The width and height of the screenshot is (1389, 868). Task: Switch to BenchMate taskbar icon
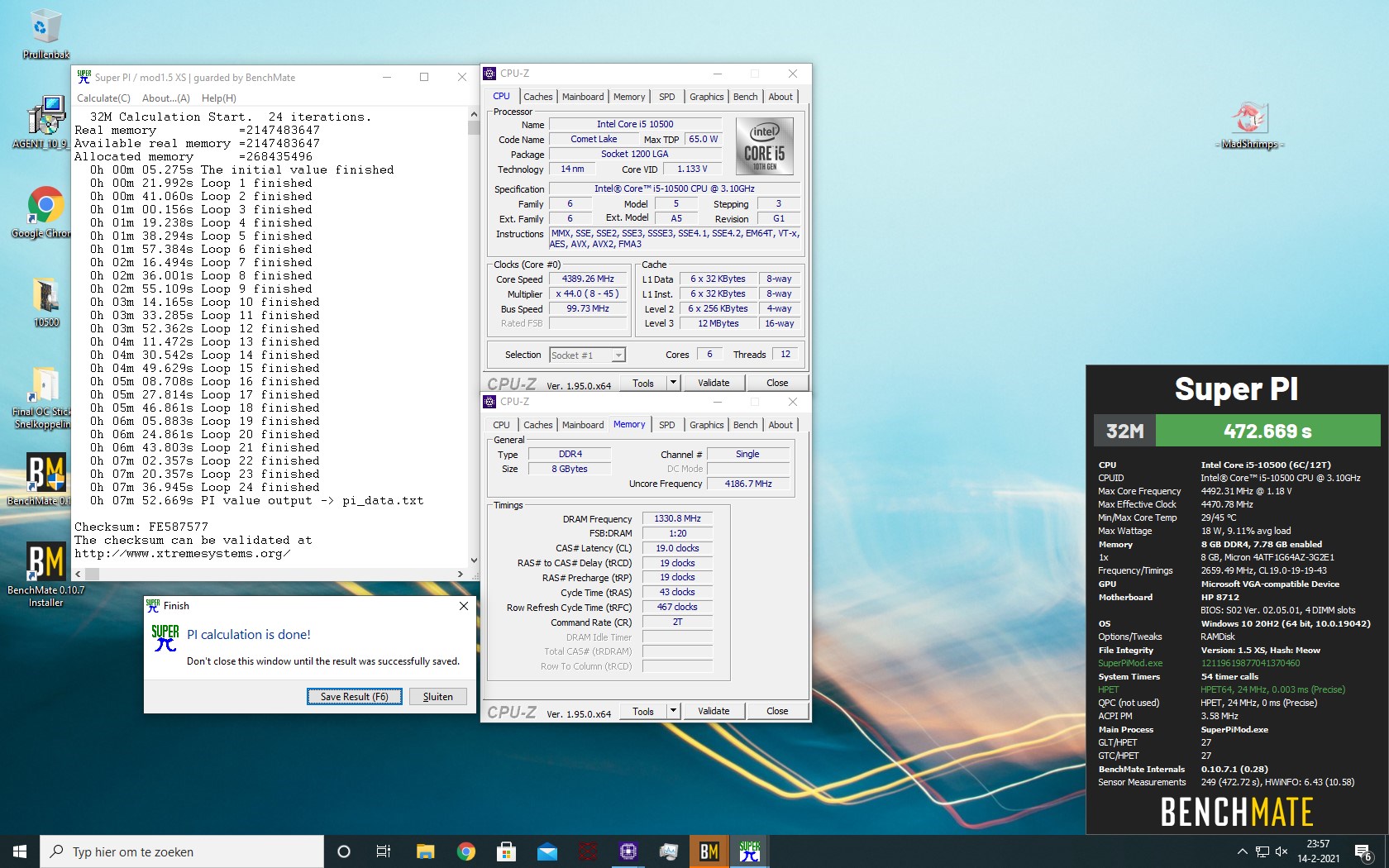coord(709,851)
